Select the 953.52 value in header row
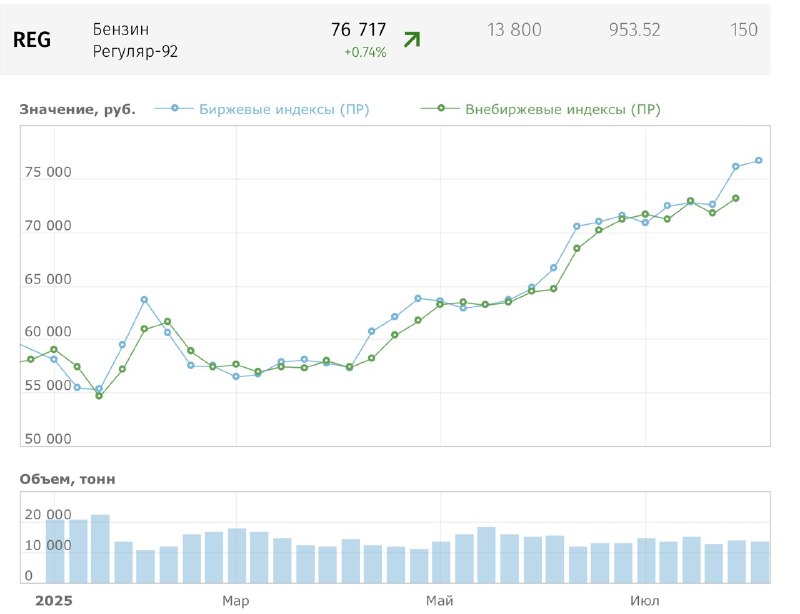800x614 pixels. pyautogui.click(x=634, y=30)
